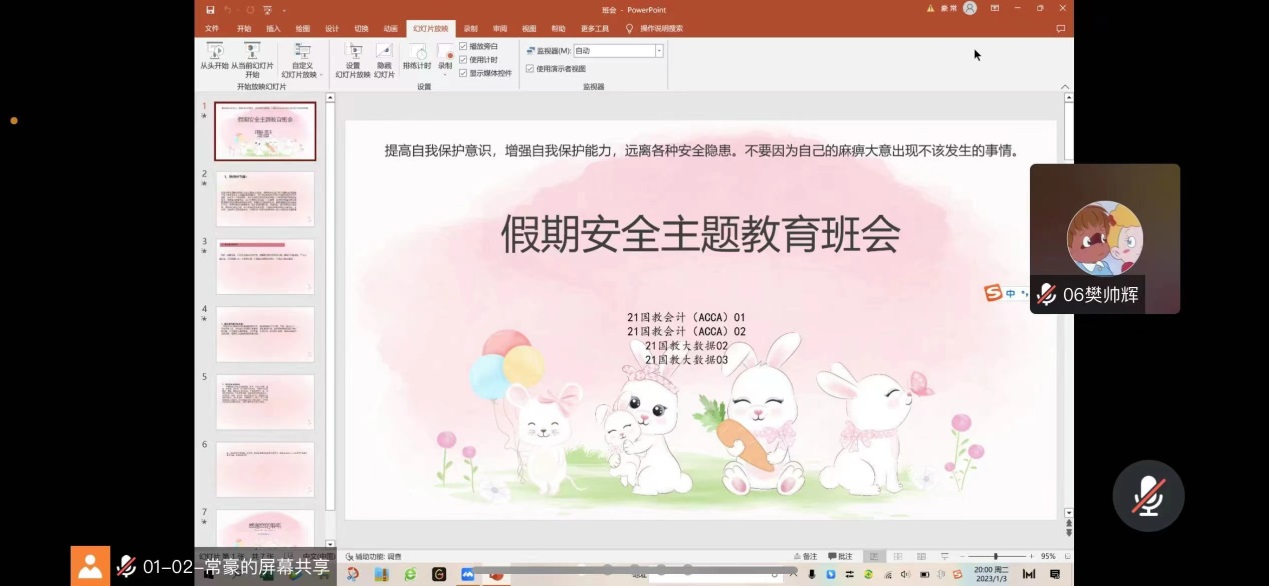Image resolution: width=1269 pixels, height=586 pixels.
Task: Start slideshow from beginning (从头开始)
Action: click(x=214, y=56)
